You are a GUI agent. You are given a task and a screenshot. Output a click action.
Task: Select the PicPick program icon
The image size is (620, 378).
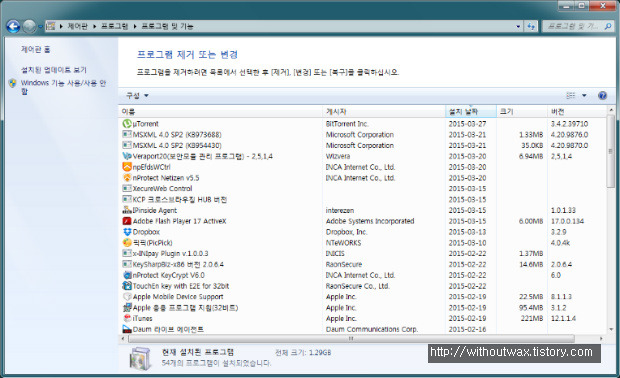(x=127, y=243)
